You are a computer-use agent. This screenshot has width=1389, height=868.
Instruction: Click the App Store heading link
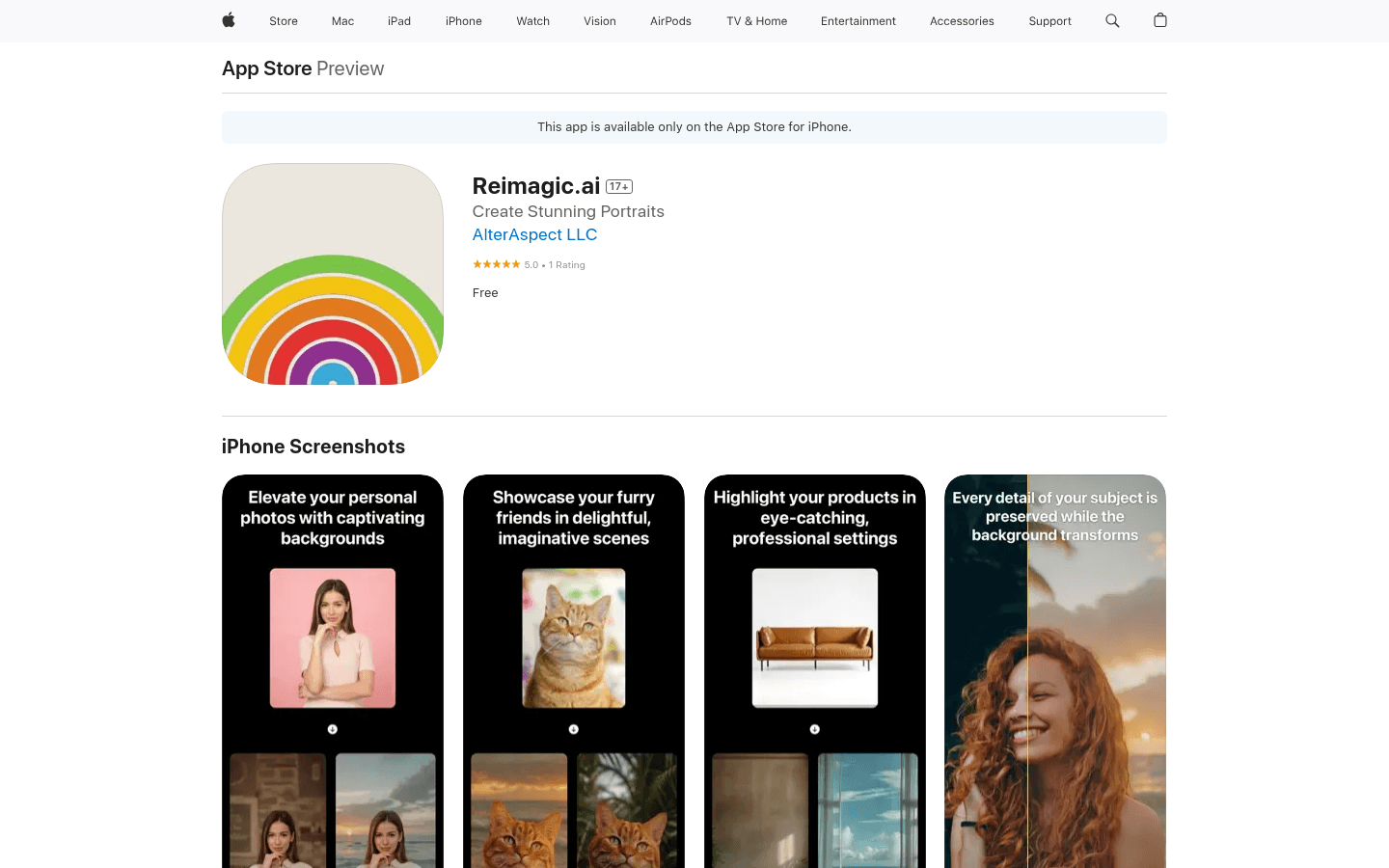[267, 68]
